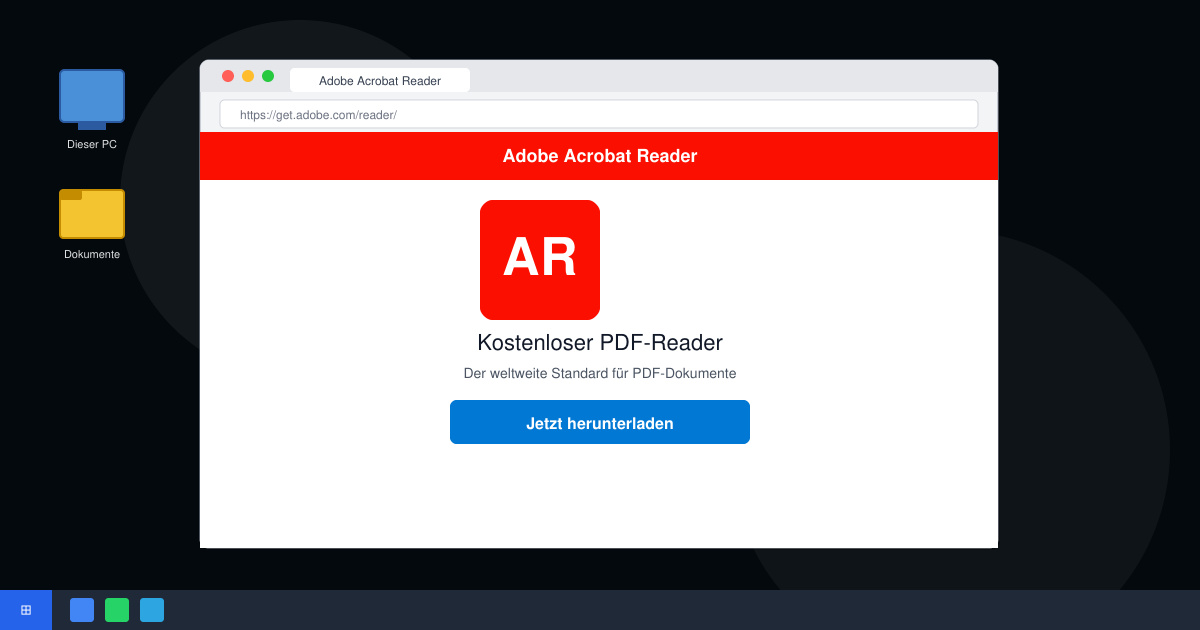Close the browser window with red button

(228, 76)
